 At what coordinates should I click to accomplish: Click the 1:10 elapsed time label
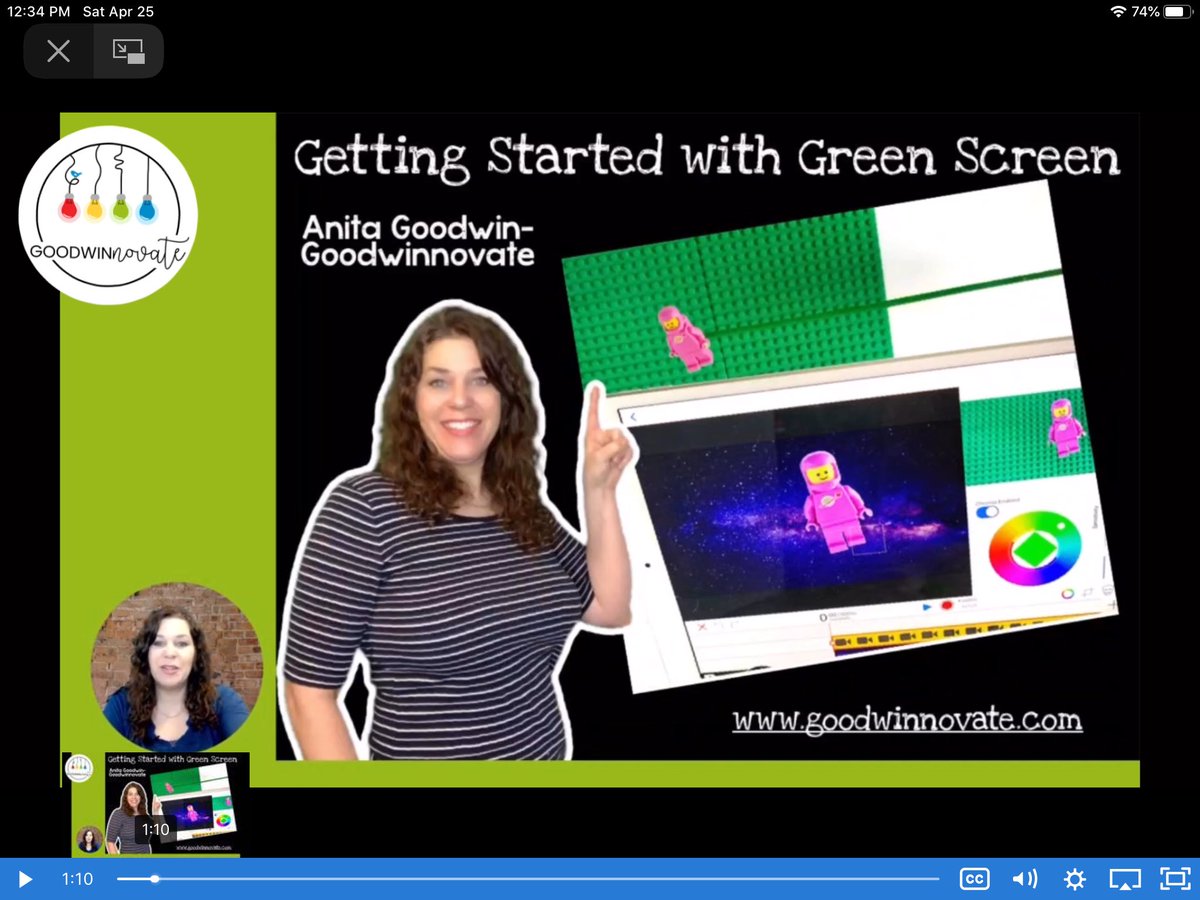click(77, 879)
